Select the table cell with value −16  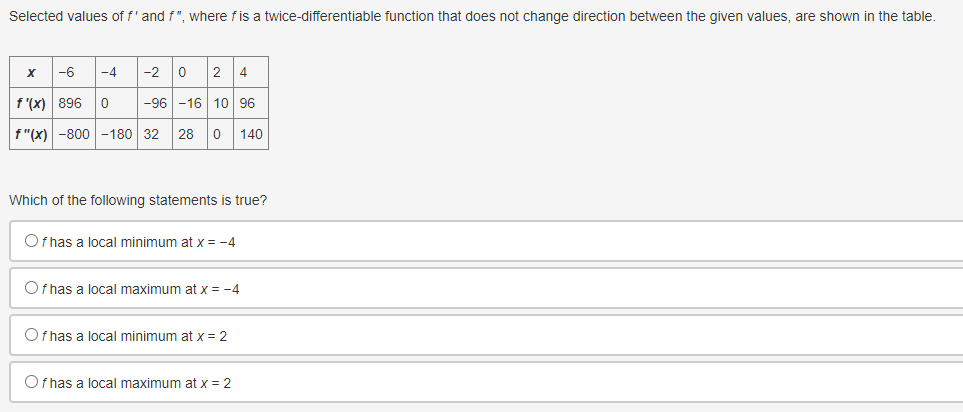point(190,103)
